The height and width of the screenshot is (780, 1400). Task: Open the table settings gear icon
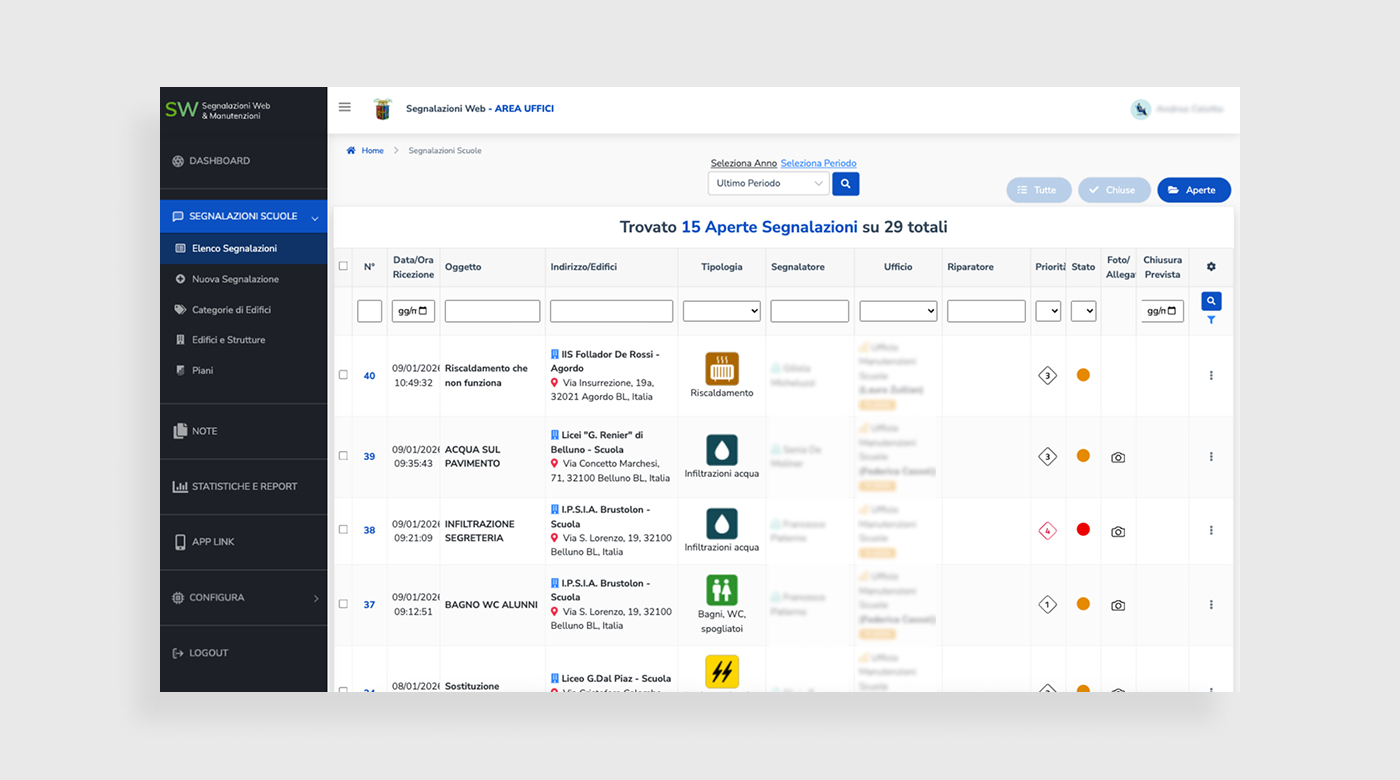pos(1211,267)
